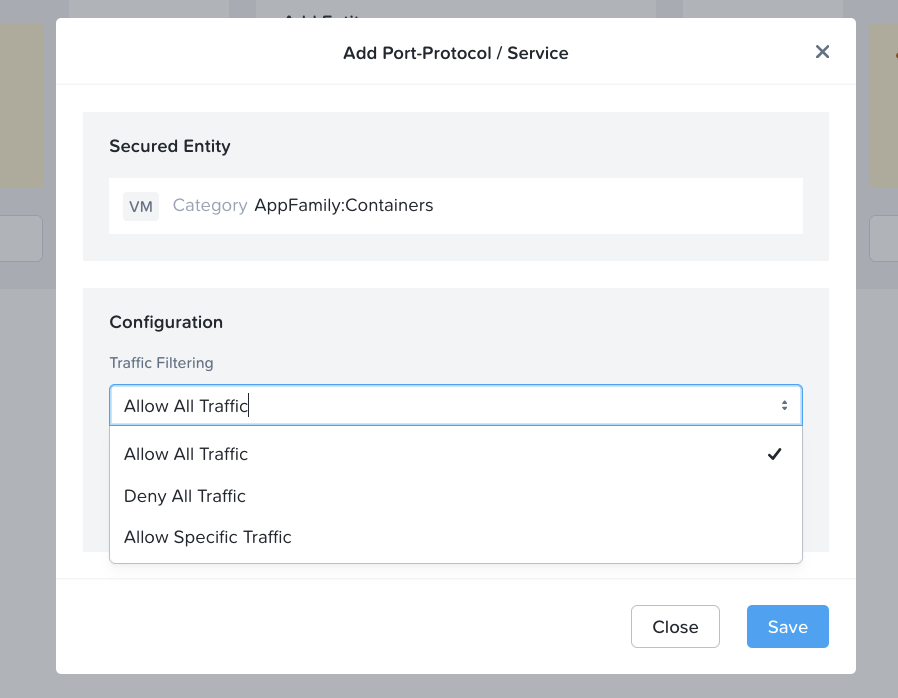Click the Secured Entity heading
The image size is (898, 698).
click(x=170, y=146)
